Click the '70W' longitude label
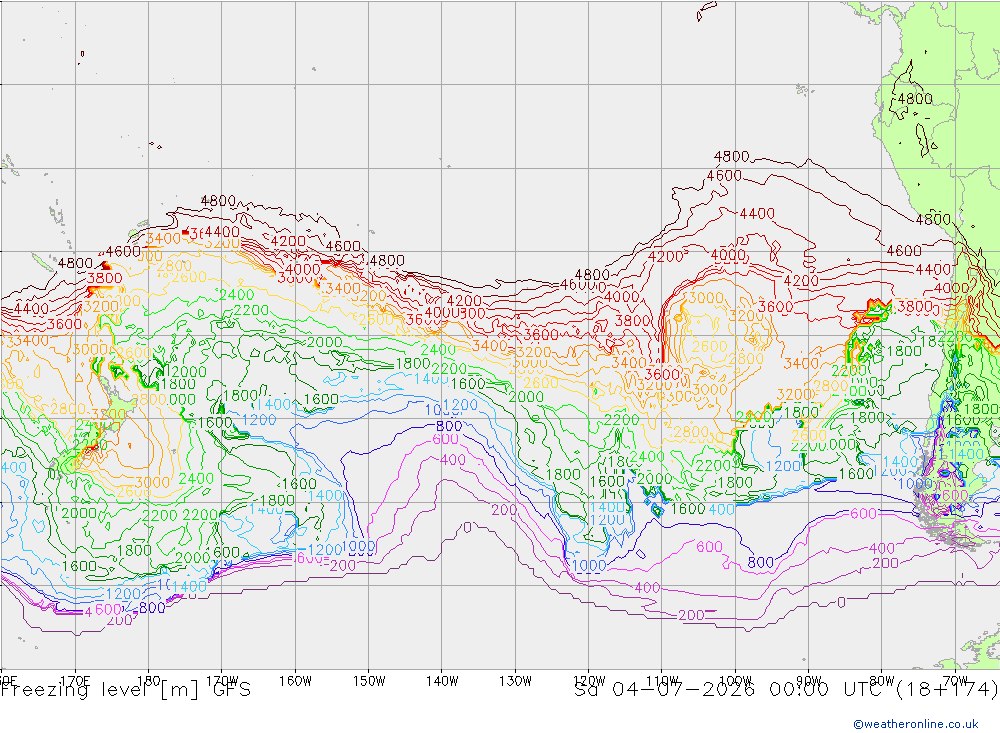 (x=955, y=681)
